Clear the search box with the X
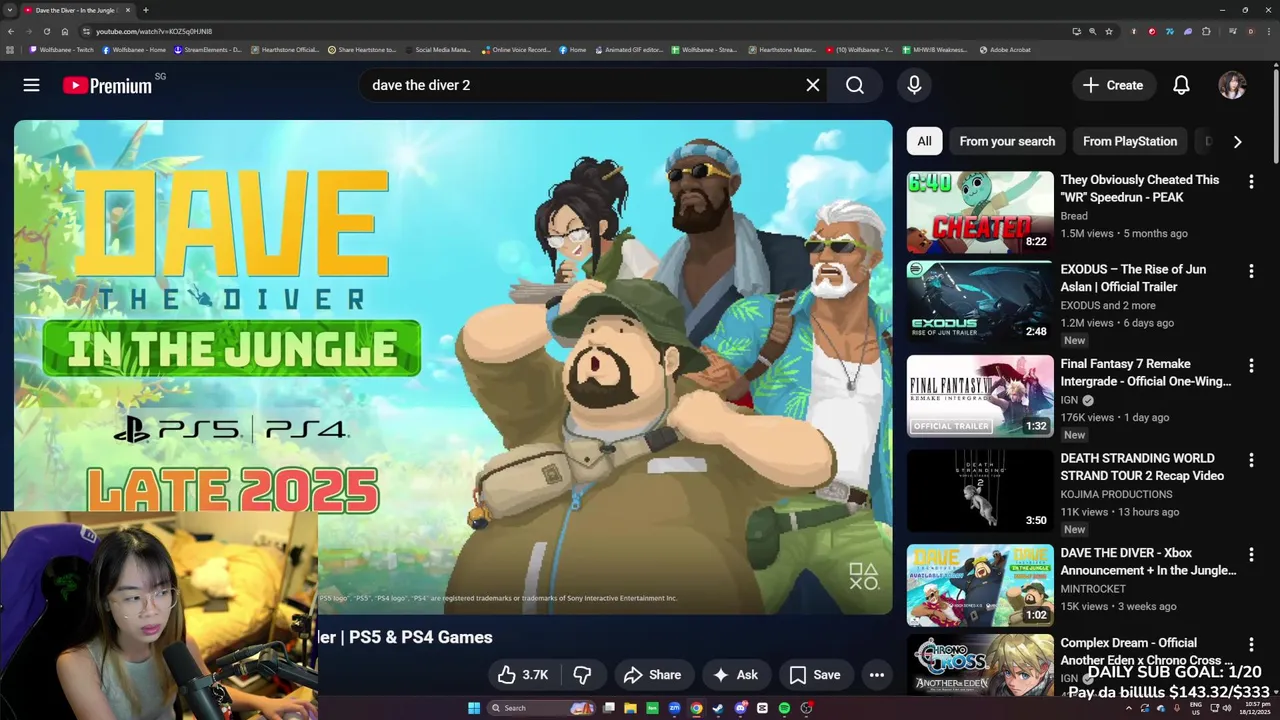This screenshot has height=720, width=1280. [x=813, y=85]
